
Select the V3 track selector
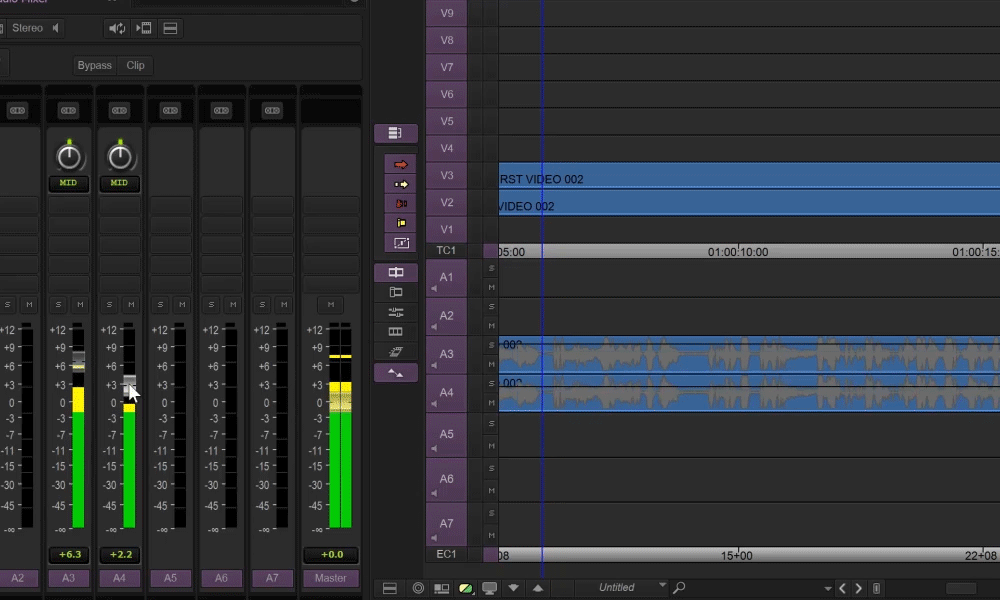tap(446, 175)
